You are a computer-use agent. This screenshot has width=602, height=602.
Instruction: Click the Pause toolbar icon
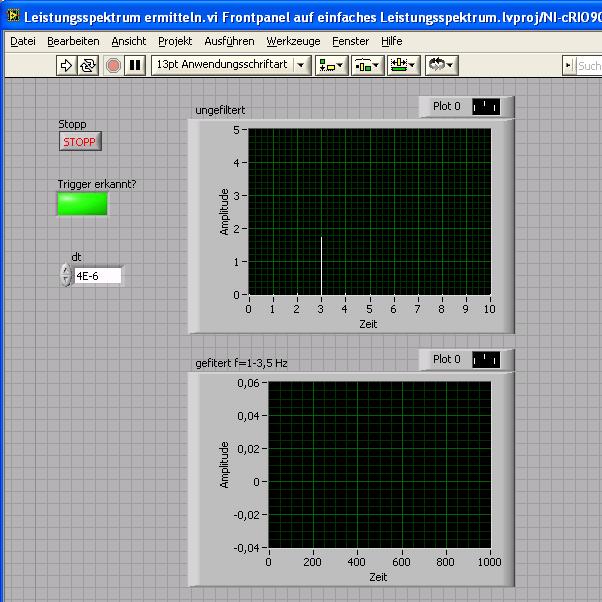click(x=135, y=65)
